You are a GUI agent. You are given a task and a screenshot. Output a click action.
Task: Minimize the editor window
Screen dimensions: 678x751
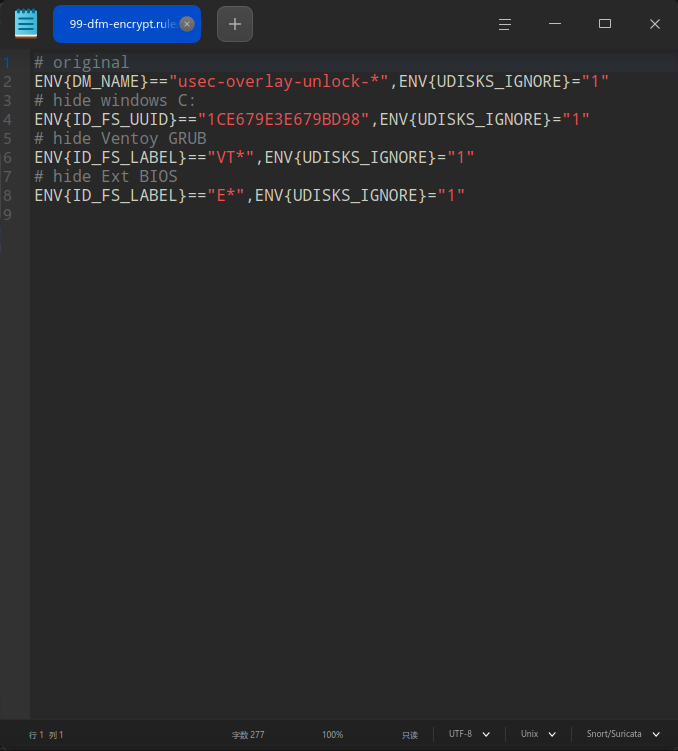coord(555,23)
